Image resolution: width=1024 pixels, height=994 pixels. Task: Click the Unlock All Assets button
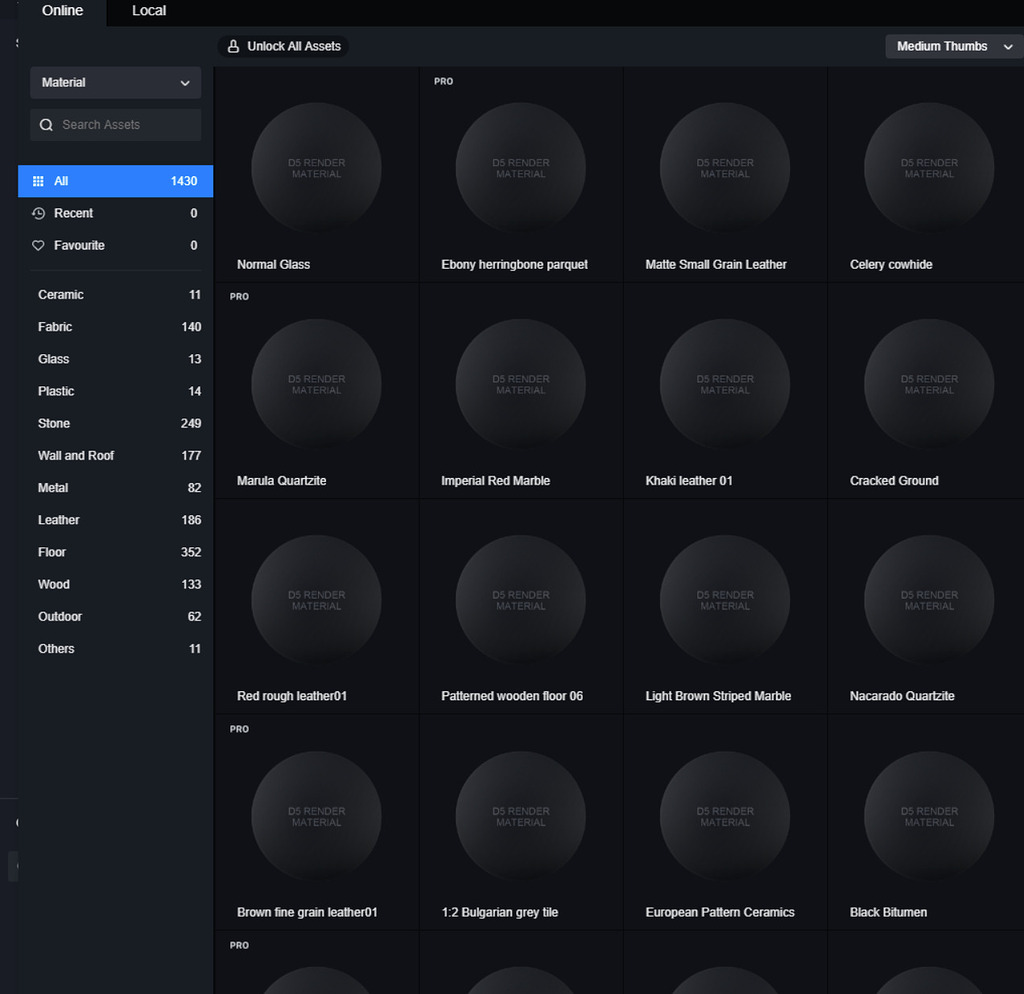[x=283, y=46]
